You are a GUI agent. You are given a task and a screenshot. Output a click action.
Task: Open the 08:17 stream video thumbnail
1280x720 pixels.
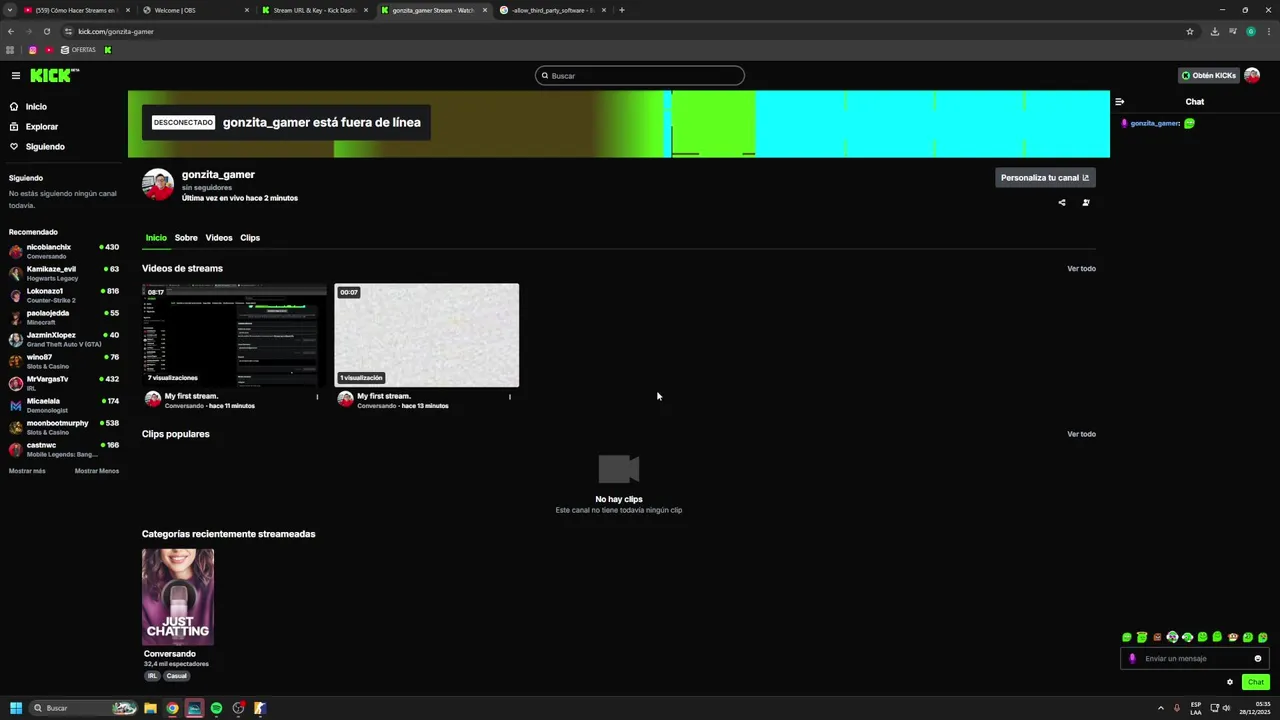tap(234, 335)
